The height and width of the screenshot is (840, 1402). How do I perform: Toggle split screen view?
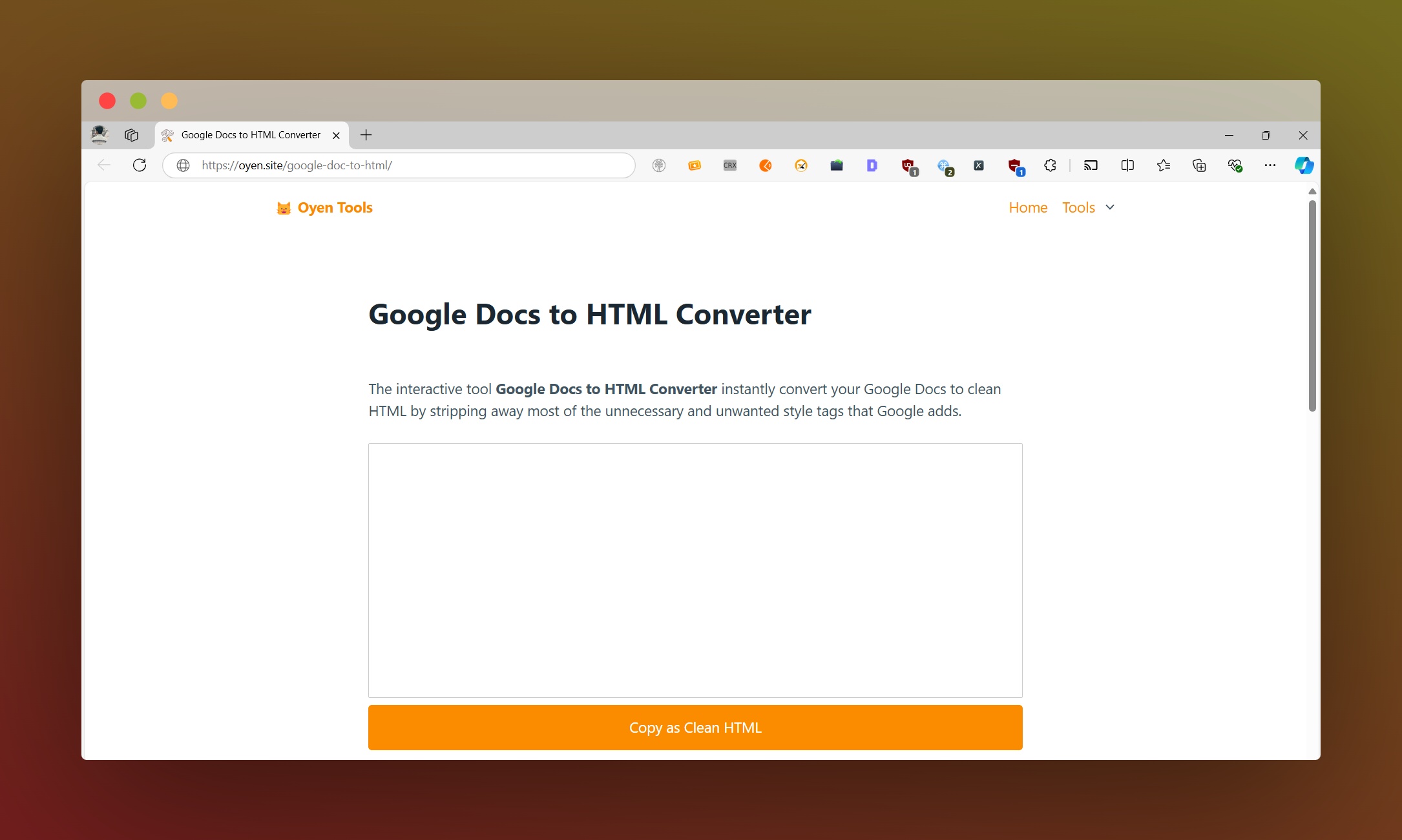(1127, 165)
